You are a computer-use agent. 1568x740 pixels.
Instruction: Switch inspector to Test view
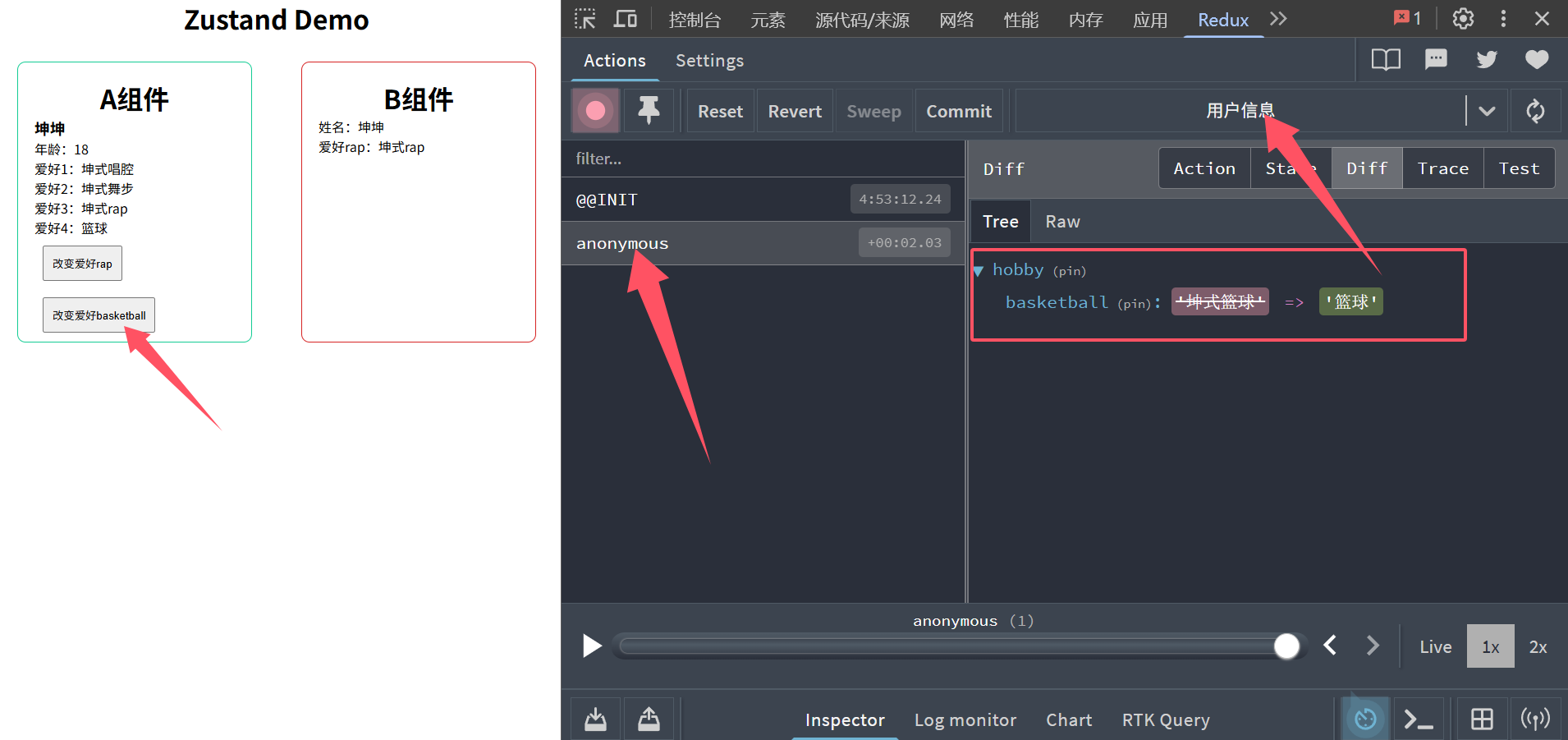[1519, 168]
